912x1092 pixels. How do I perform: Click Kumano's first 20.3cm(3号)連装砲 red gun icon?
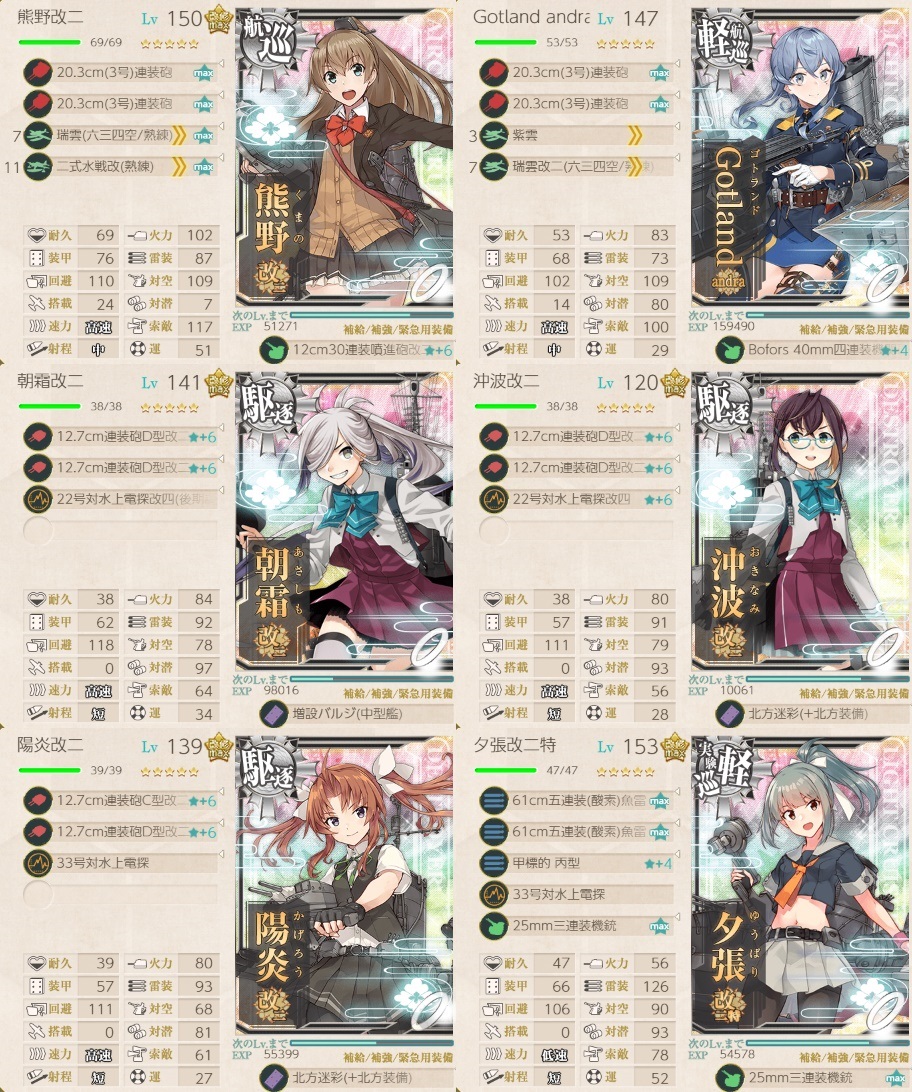(x=38, y=72)
